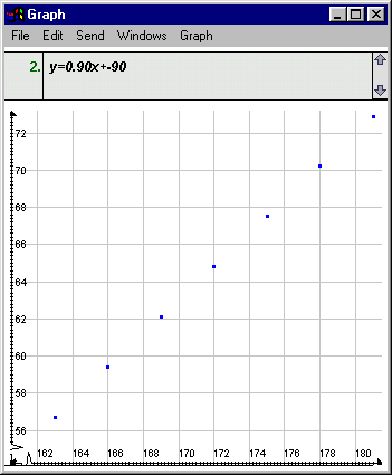Select equation number 2. label

click(35, 68)
